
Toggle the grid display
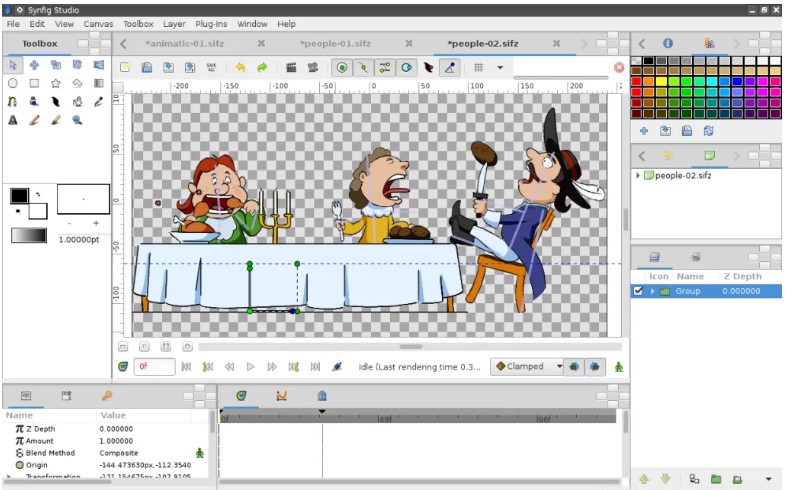point(479,67)
